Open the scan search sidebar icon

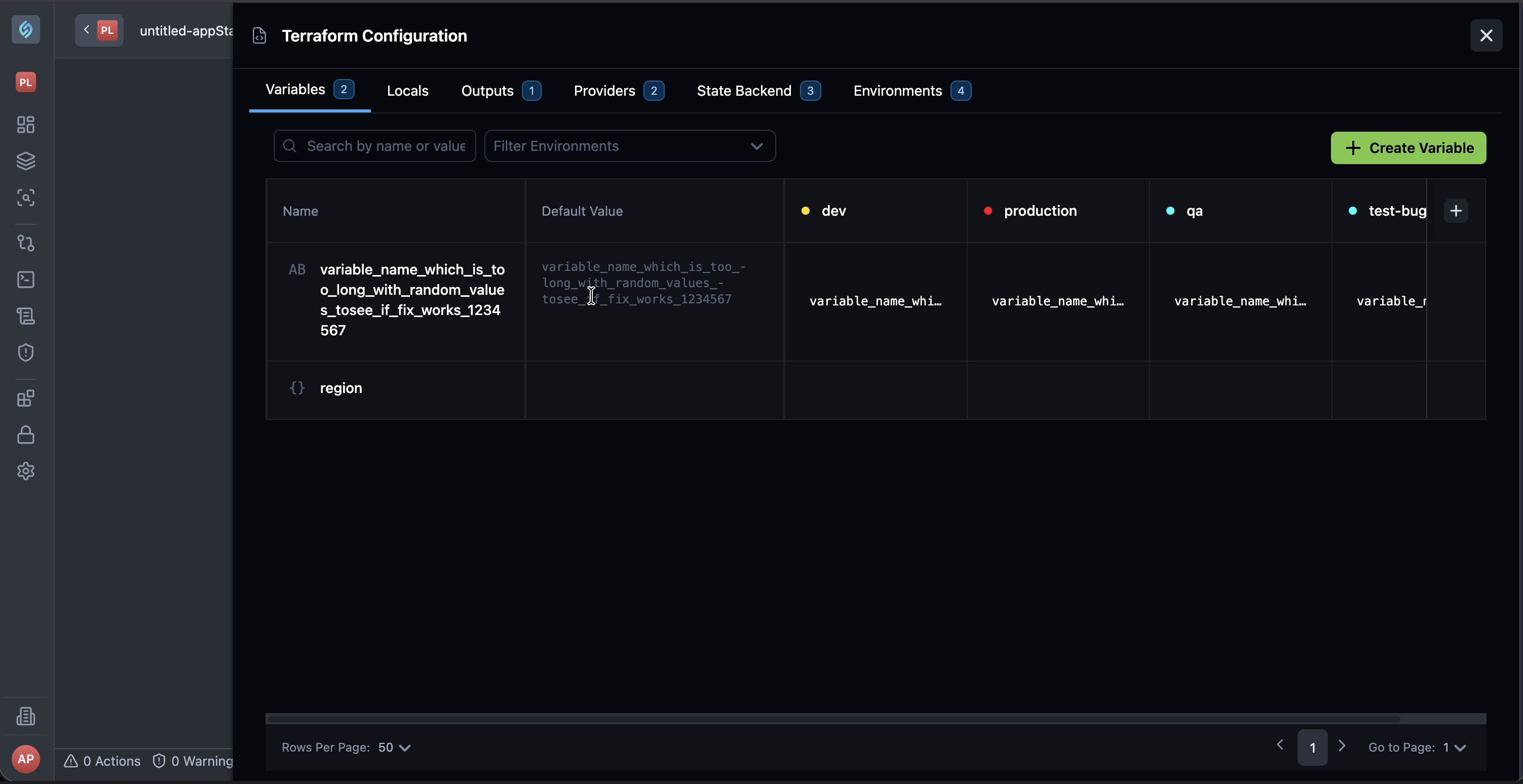[x=25, y=198]
